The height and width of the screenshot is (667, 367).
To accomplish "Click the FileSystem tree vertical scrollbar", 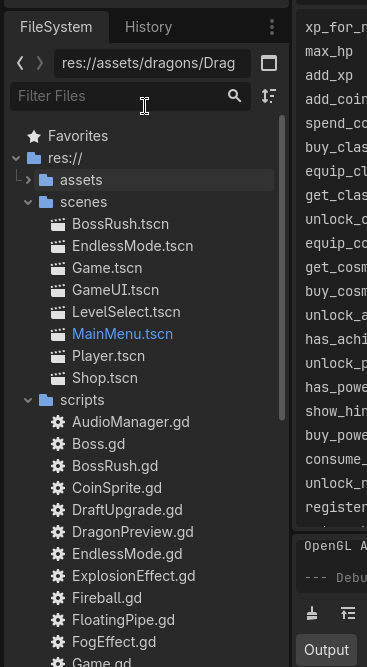I will click(x=282, y=268).
